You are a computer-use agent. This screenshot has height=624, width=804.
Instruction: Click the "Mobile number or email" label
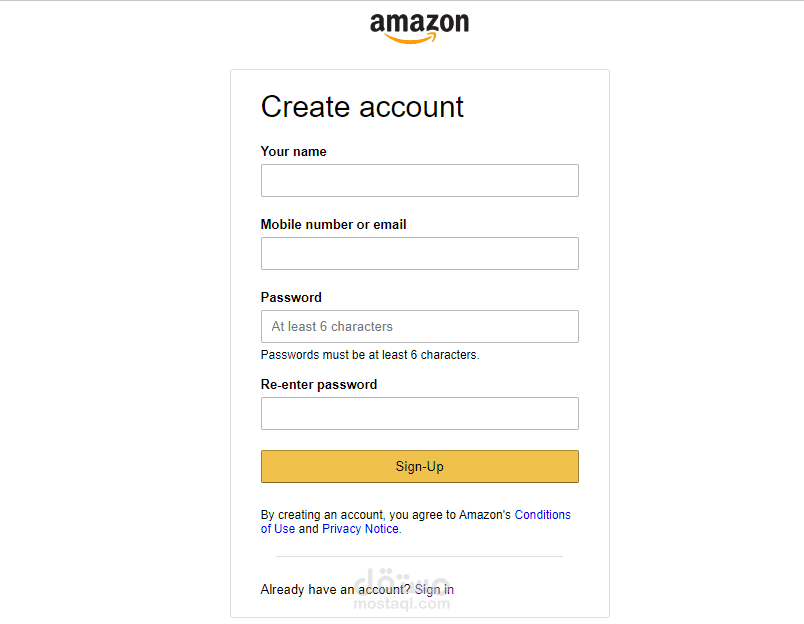(x=333, y=225)
